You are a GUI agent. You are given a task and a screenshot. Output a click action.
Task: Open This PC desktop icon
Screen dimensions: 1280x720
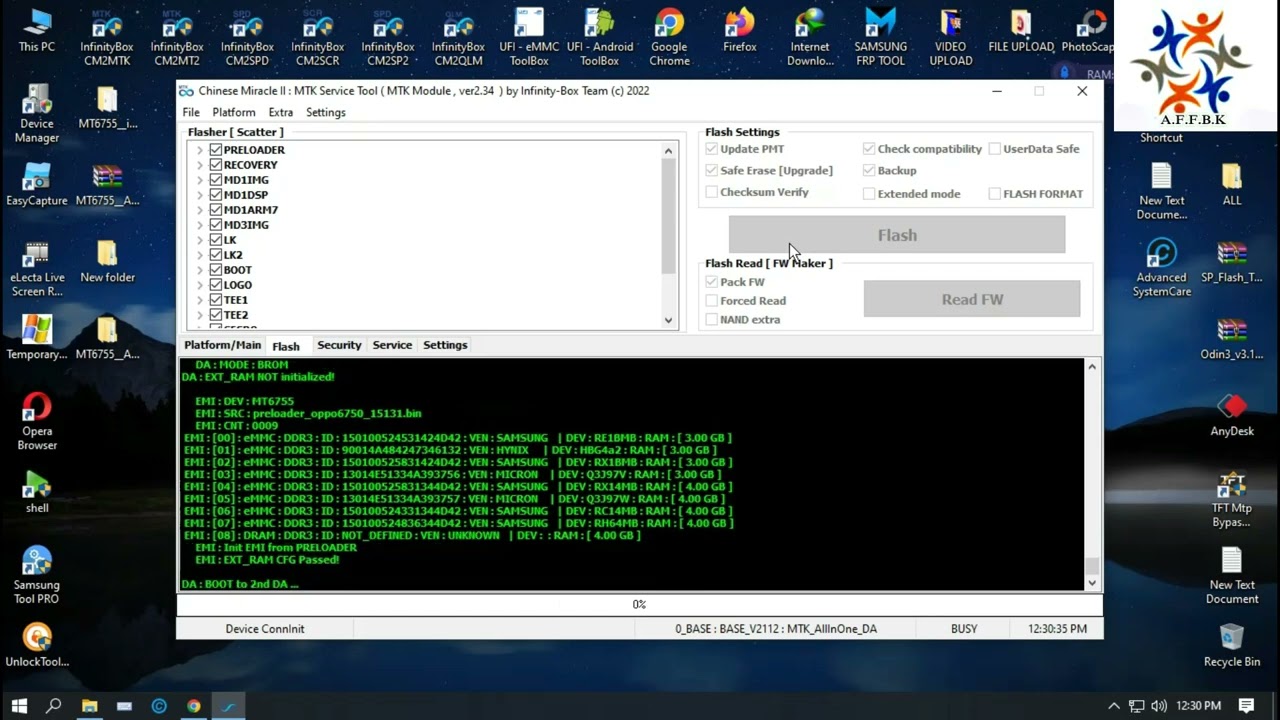(37, 30)
